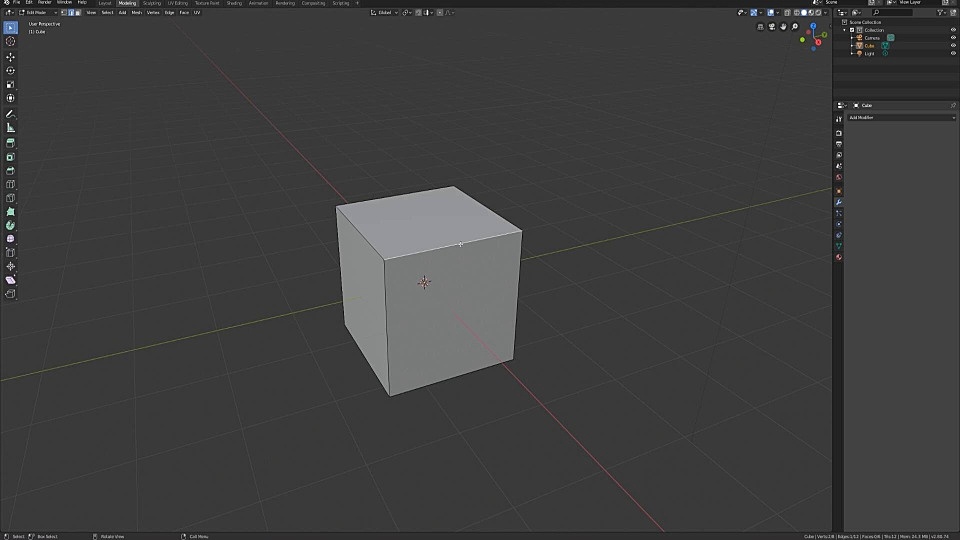Switch to the Sculpting workspace tab

point(152,3)
